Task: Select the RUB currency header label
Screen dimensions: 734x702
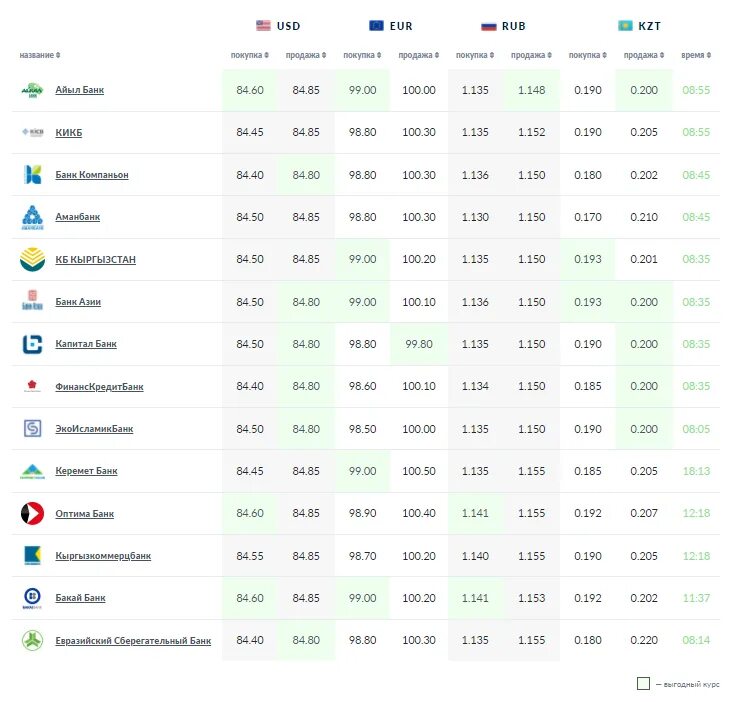Action: tap(514, 26)
